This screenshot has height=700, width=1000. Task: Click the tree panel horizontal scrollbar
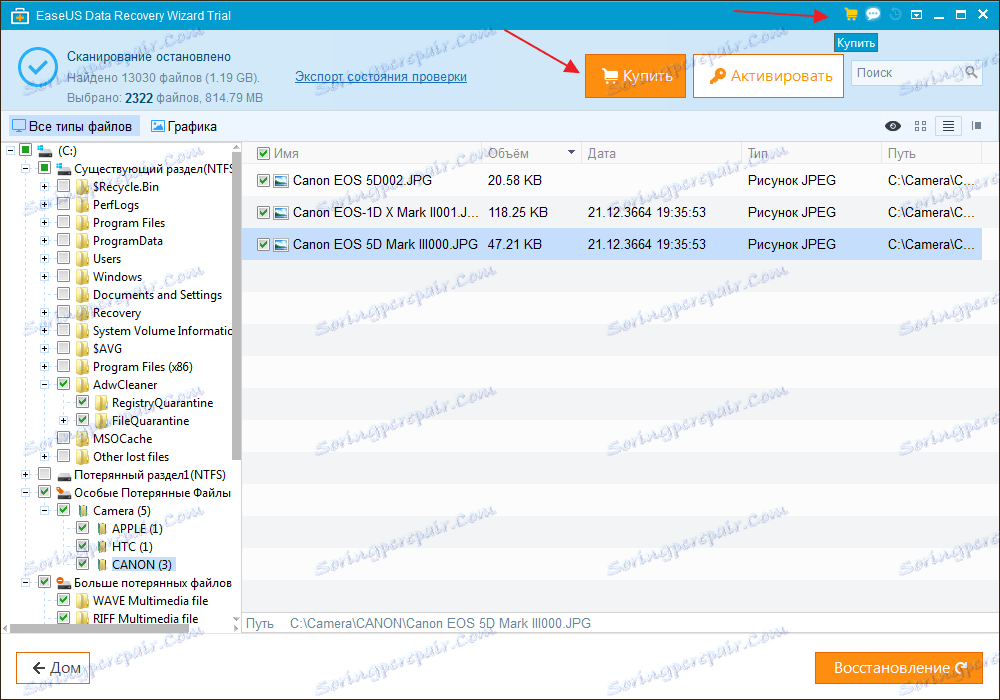click(x=101, y=629)
